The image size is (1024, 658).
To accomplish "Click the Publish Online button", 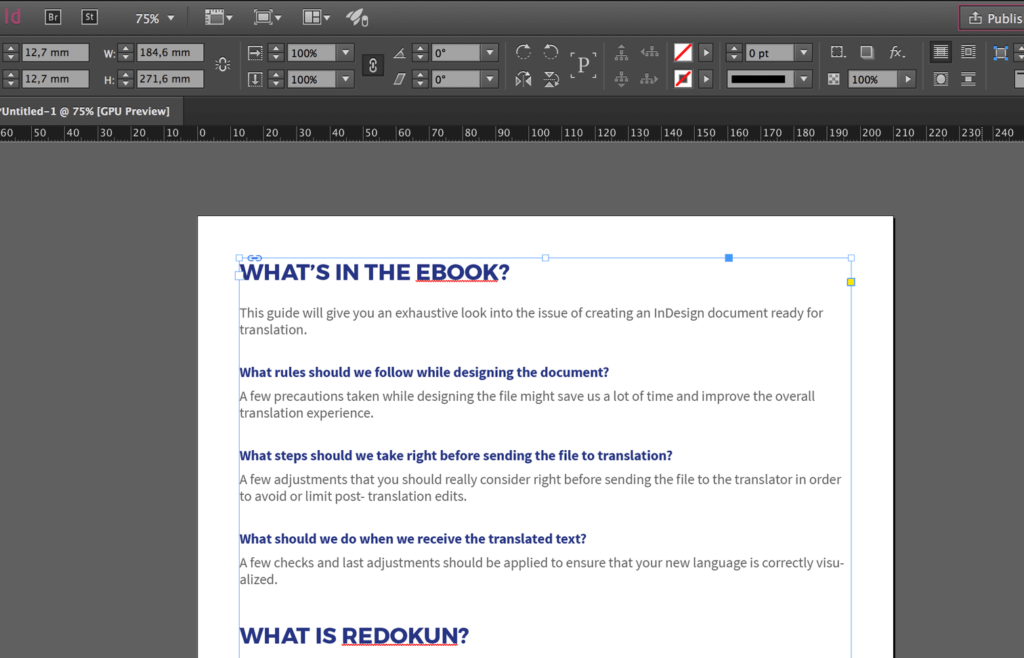I will click(991, 18).
